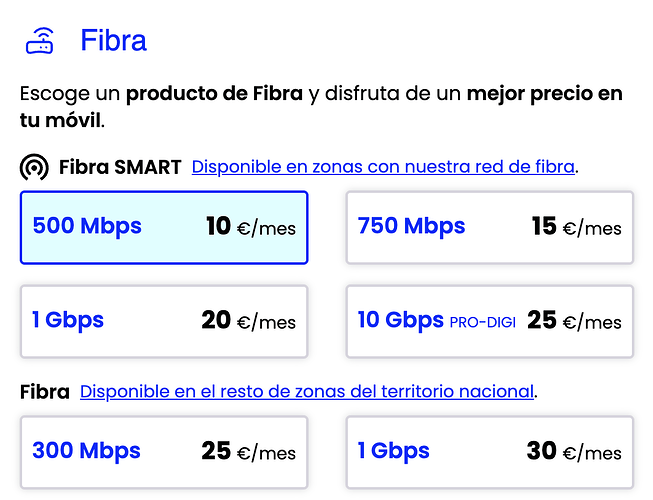653x500 pixels.
Task: Choose the 750 Mbps plan option
Action: point(489,227)
